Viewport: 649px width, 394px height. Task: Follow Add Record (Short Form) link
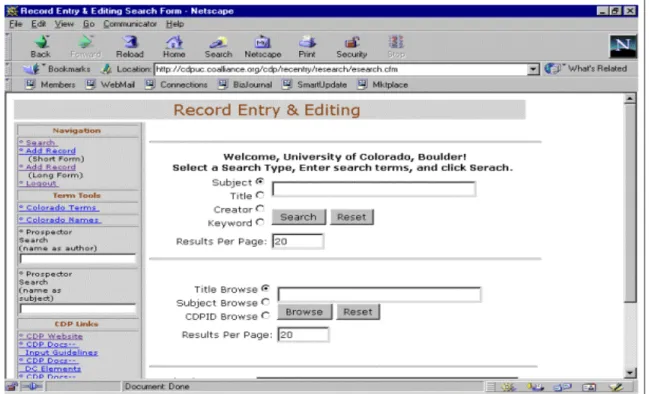[48, 151]
